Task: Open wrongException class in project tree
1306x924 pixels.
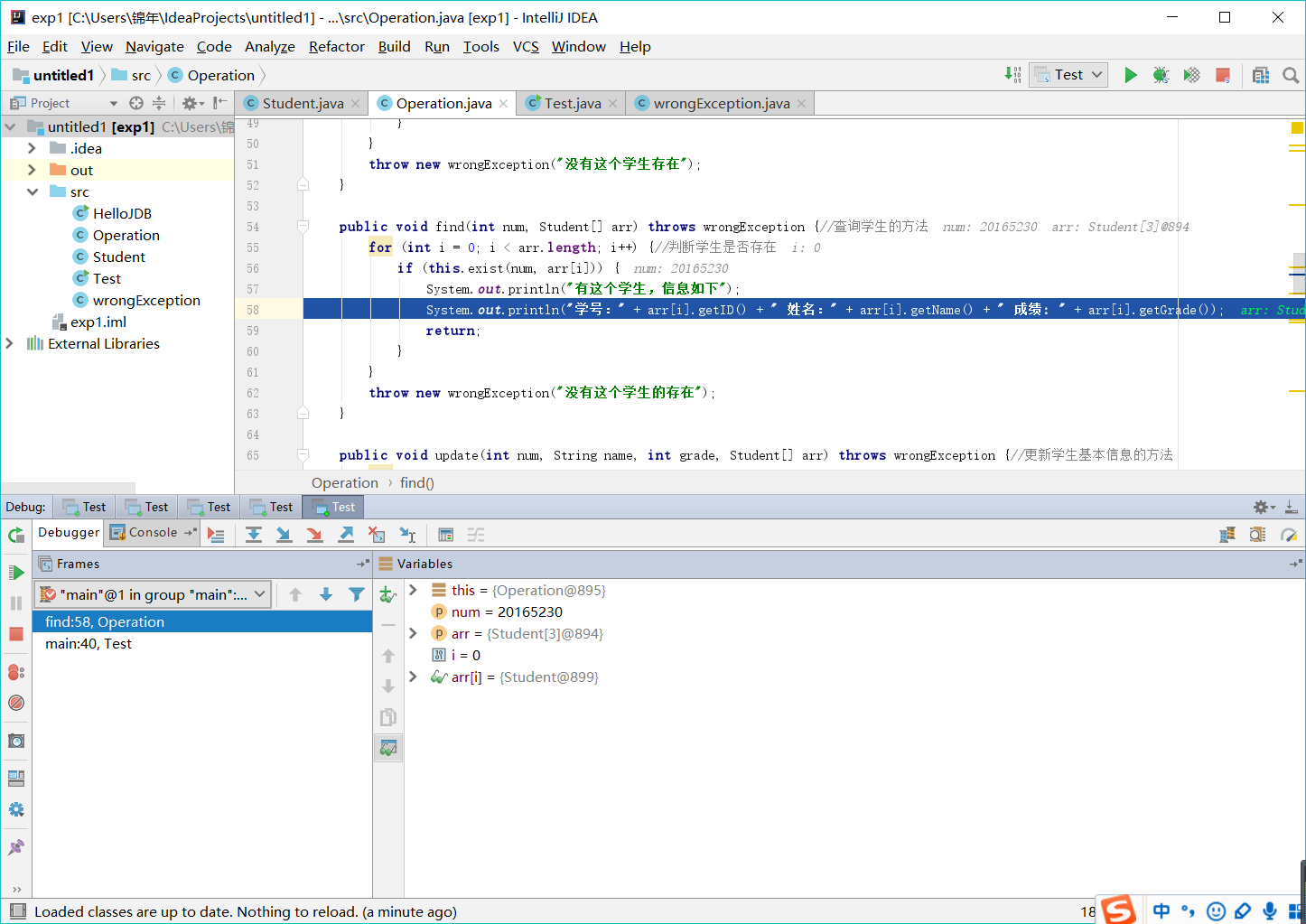Action: click(146, 301)
